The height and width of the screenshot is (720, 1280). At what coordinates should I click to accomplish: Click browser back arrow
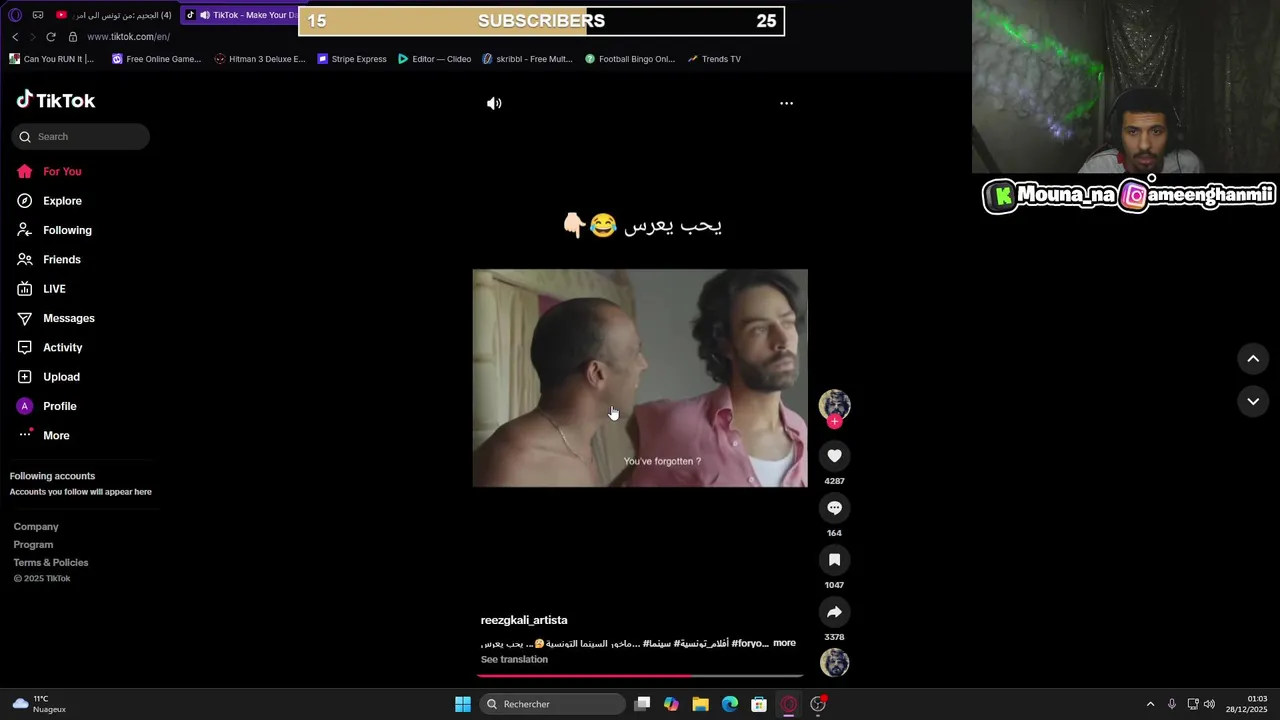[x=15, y=37]
